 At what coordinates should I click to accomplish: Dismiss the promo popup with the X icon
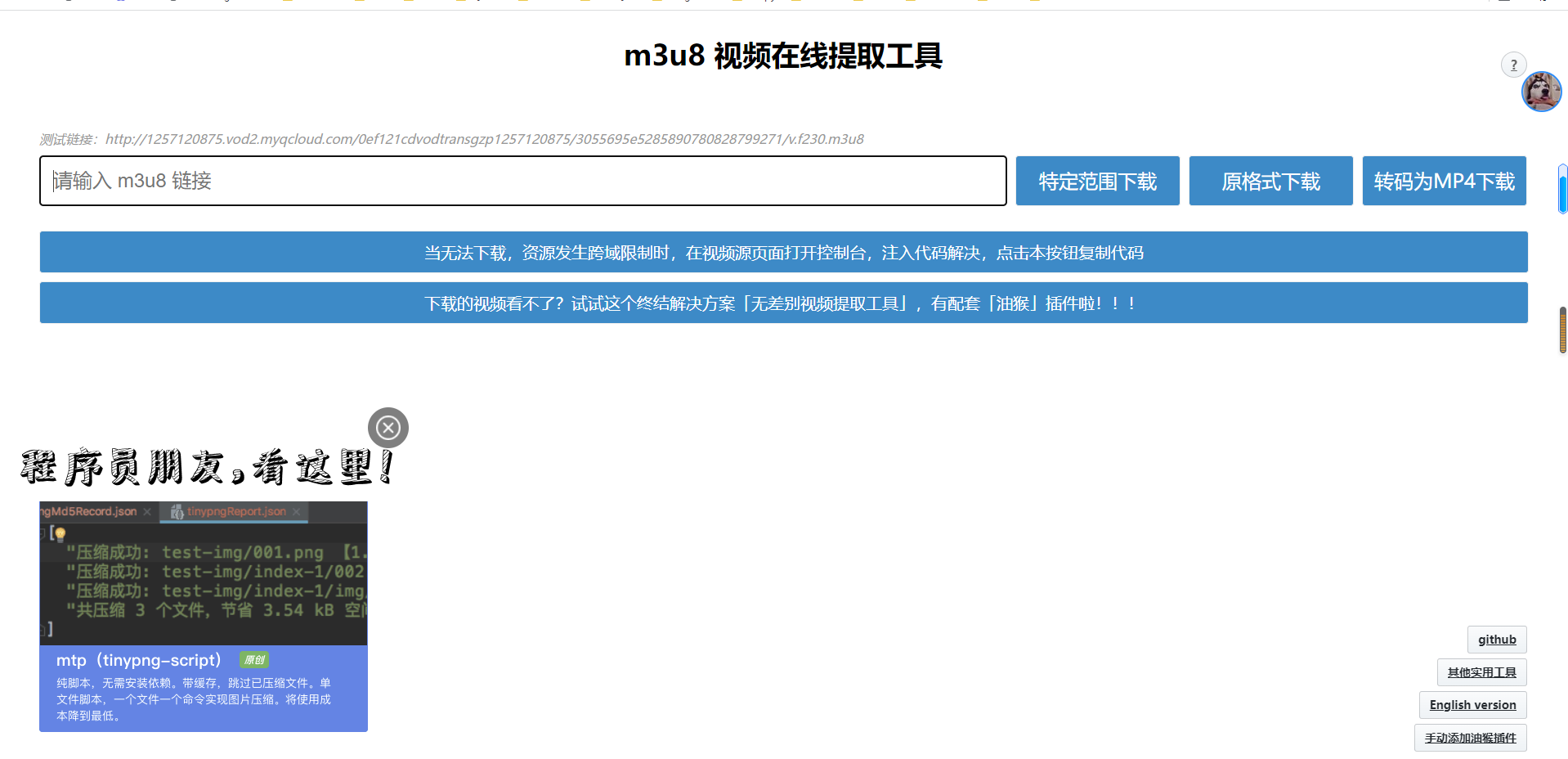(x=388, y=427)
